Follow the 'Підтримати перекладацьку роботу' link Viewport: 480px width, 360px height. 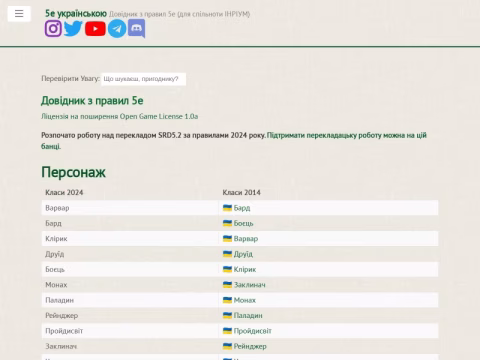coord(234,140)
